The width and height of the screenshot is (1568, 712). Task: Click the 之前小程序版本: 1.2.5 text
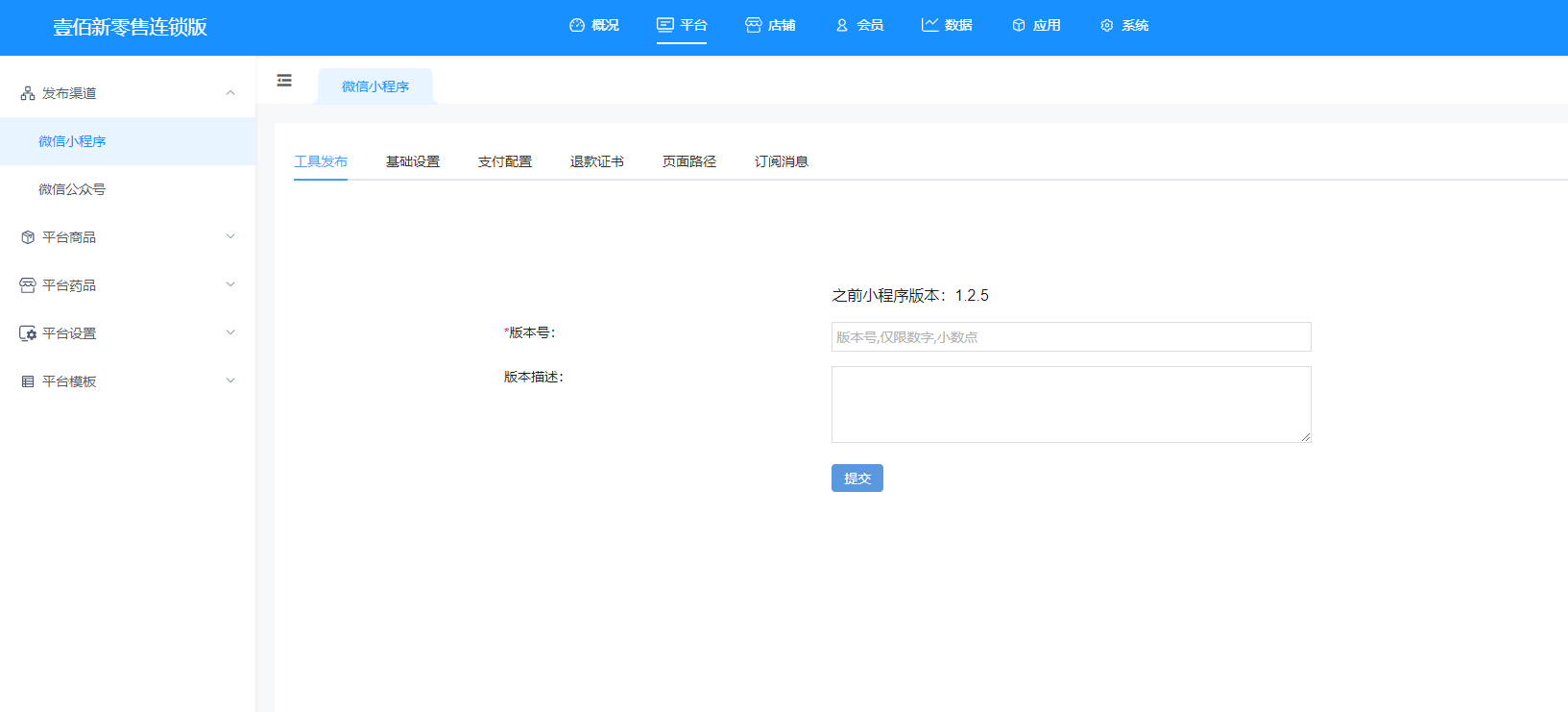tap(910, 296)
